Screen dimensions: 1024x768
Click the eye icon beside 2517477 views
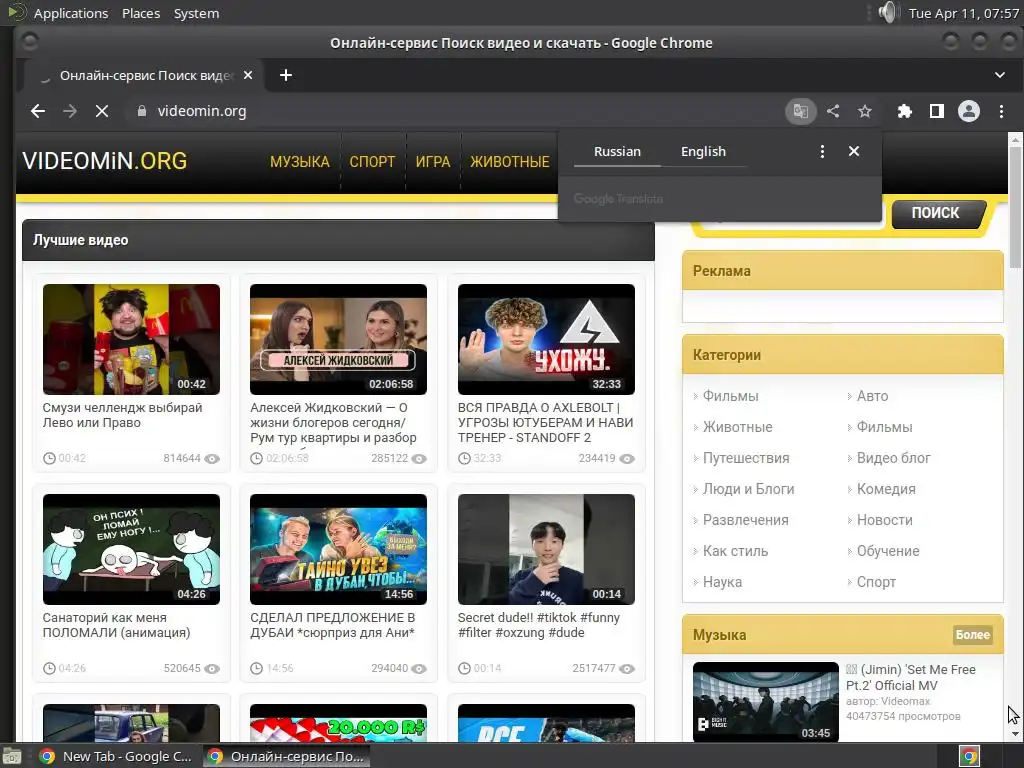coord(627,669)
